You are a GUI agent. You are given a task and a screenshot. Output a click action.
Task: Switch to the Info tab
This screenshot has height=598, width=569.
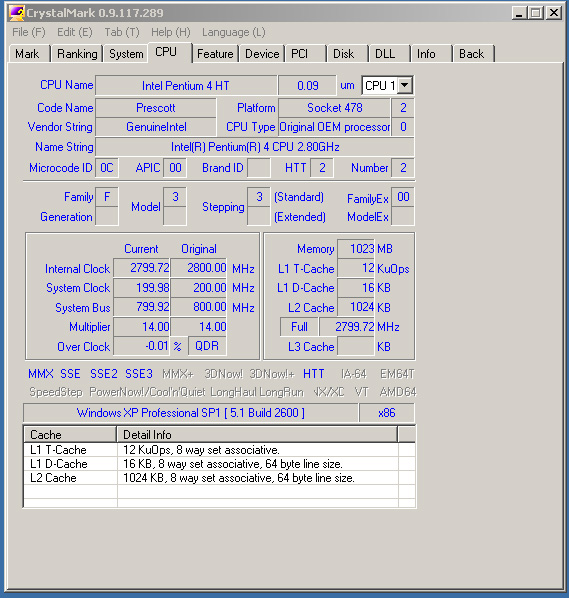pyautogui.click(x=431, y=54)
